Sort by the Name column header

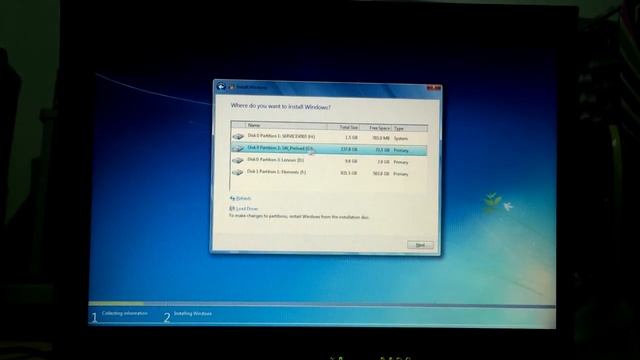[287, 125]
